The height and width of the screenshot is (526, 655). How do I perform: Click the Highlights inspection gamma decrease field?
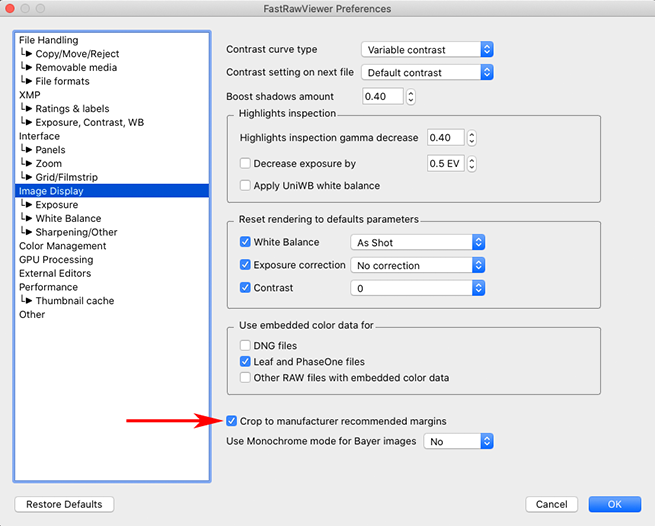pyautogui.click(x=444, y=138)
